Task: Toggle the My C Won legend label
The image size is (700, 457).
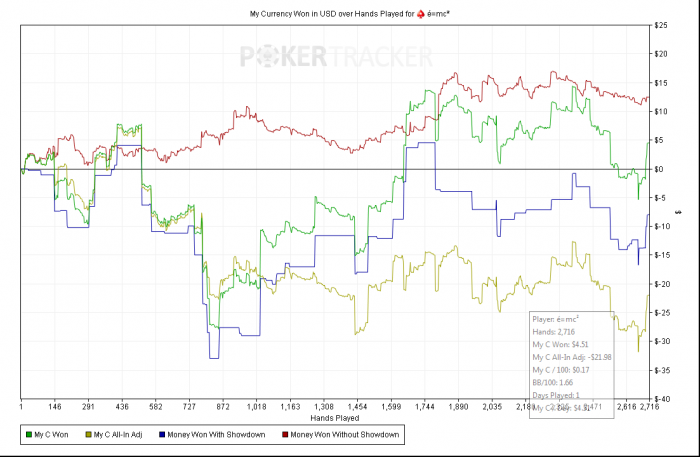Action: tap(53, 434)
